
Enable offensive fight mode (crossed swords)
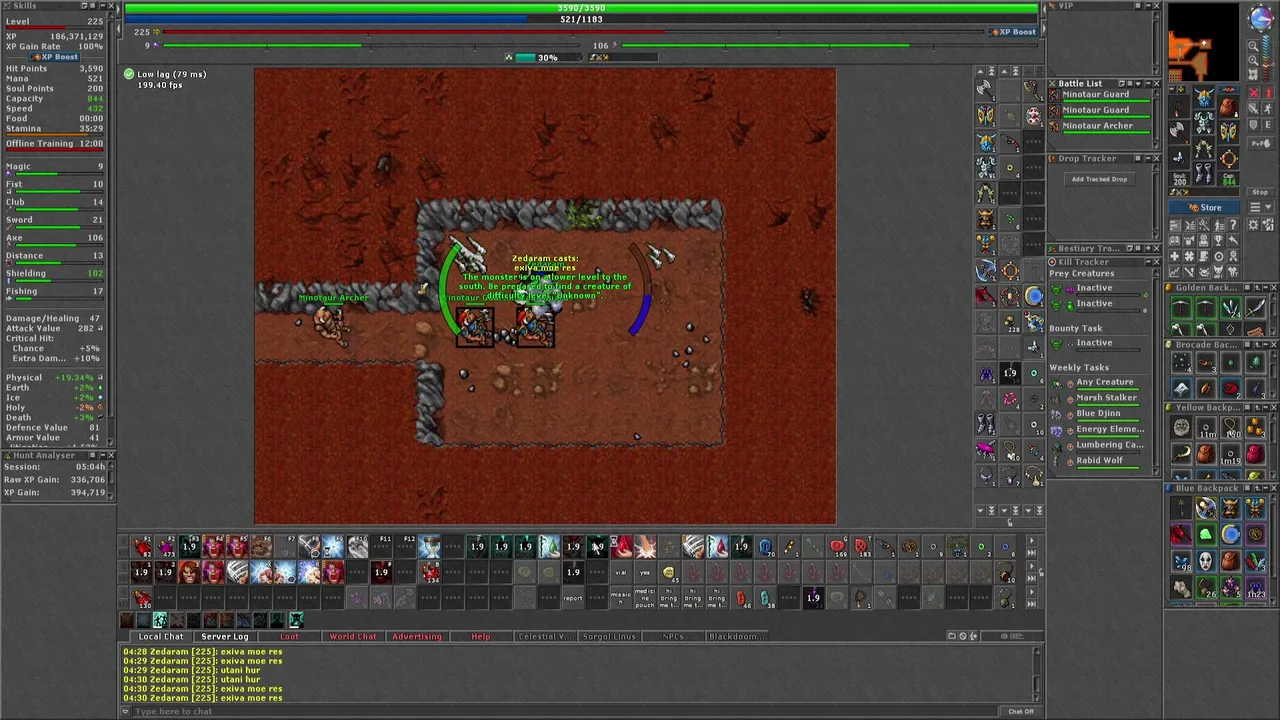1253,93
